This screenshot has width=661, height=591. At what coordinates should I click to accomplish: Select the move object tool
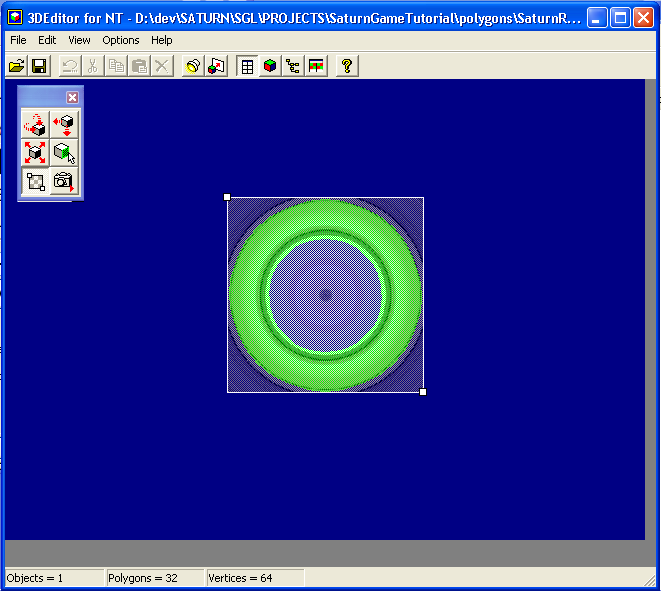coord(64,124)
